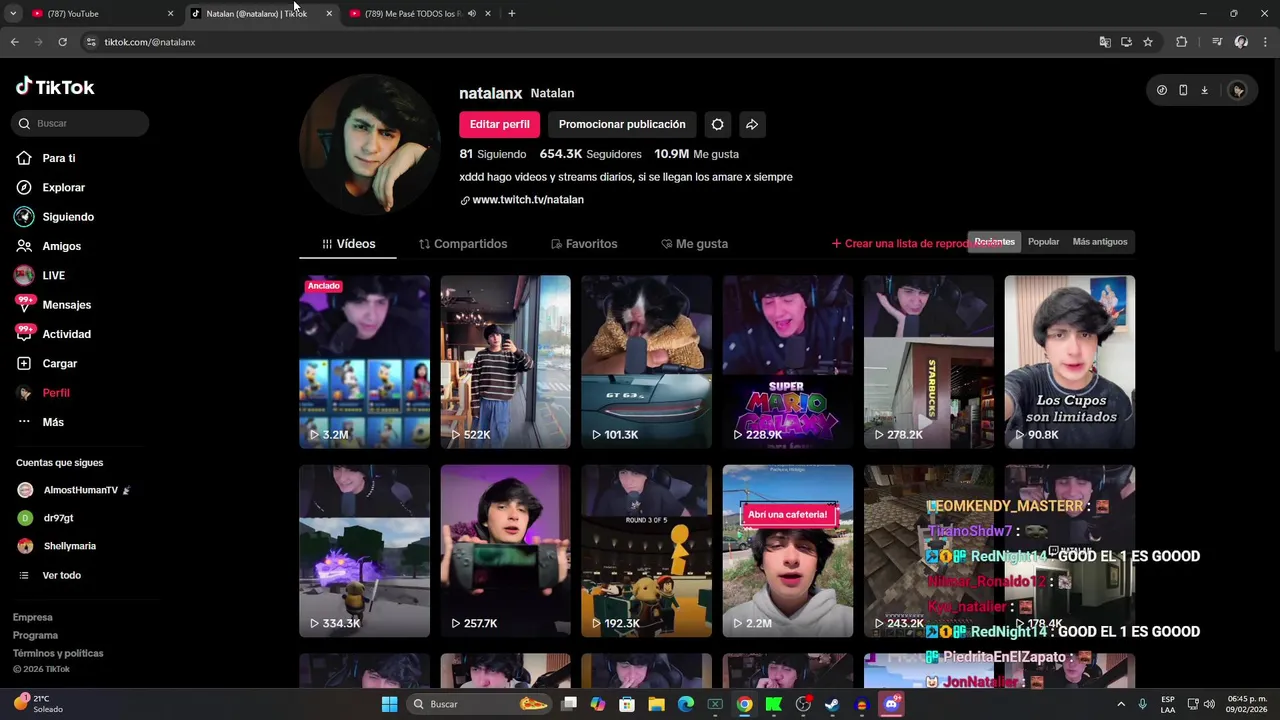Open AlmostHumanTV followed account

[x=74, y=490]
